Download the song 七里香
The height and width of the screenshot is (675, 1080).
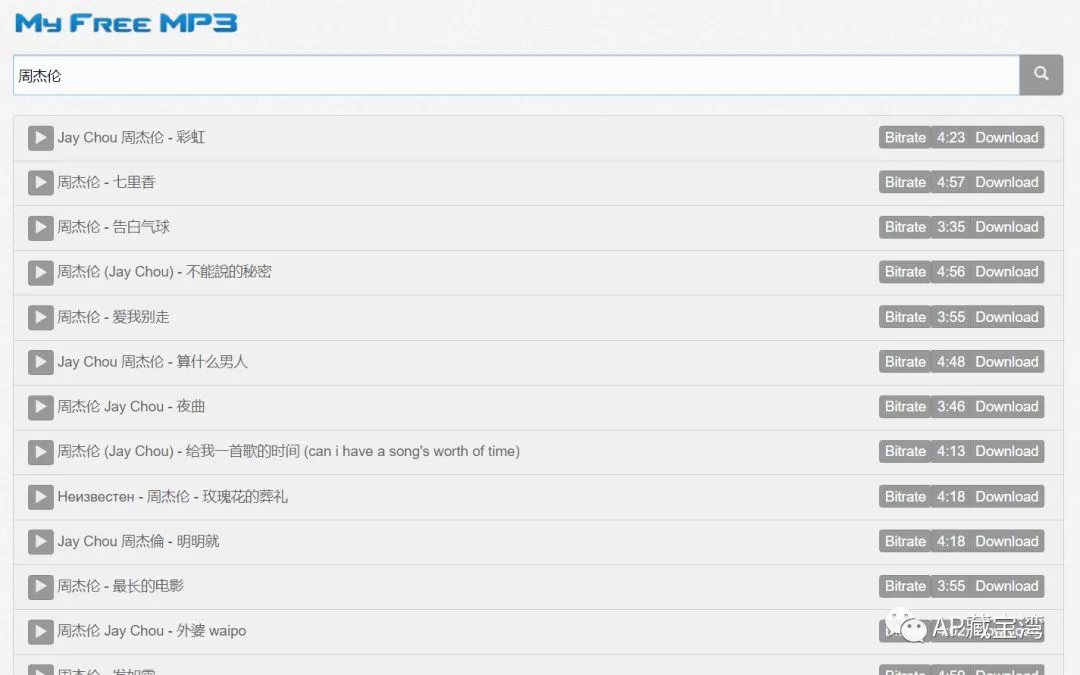coord(1006,182)
